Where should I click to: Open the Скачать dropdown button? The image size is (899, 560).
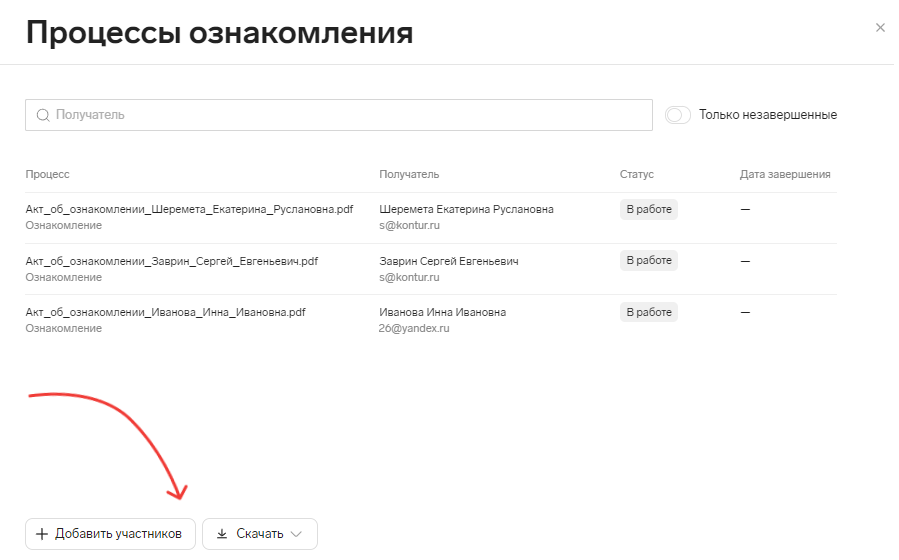260,534
